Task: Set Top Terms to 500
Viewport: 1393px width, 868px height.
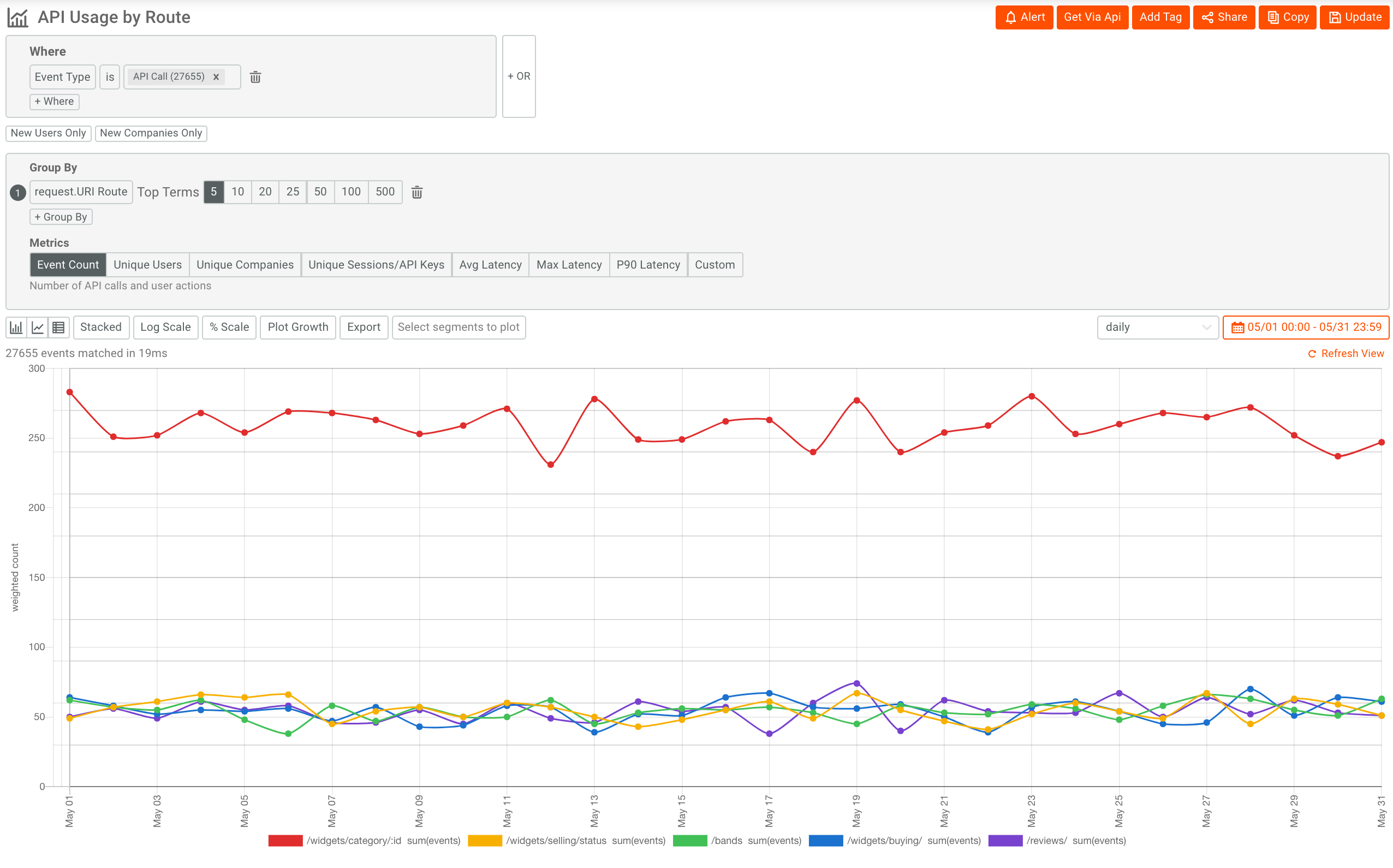Action: pos(385,192)
